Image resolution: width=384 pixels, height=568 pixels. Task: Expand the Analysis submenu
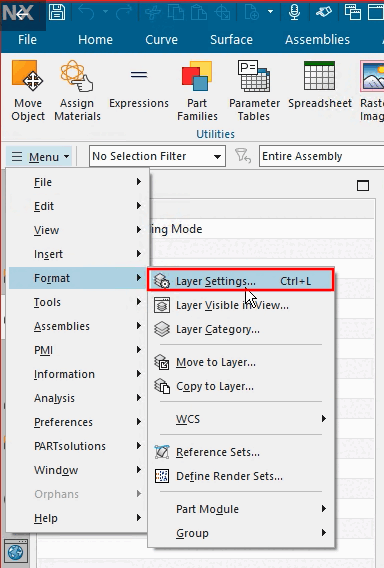[x=78, y=398]
